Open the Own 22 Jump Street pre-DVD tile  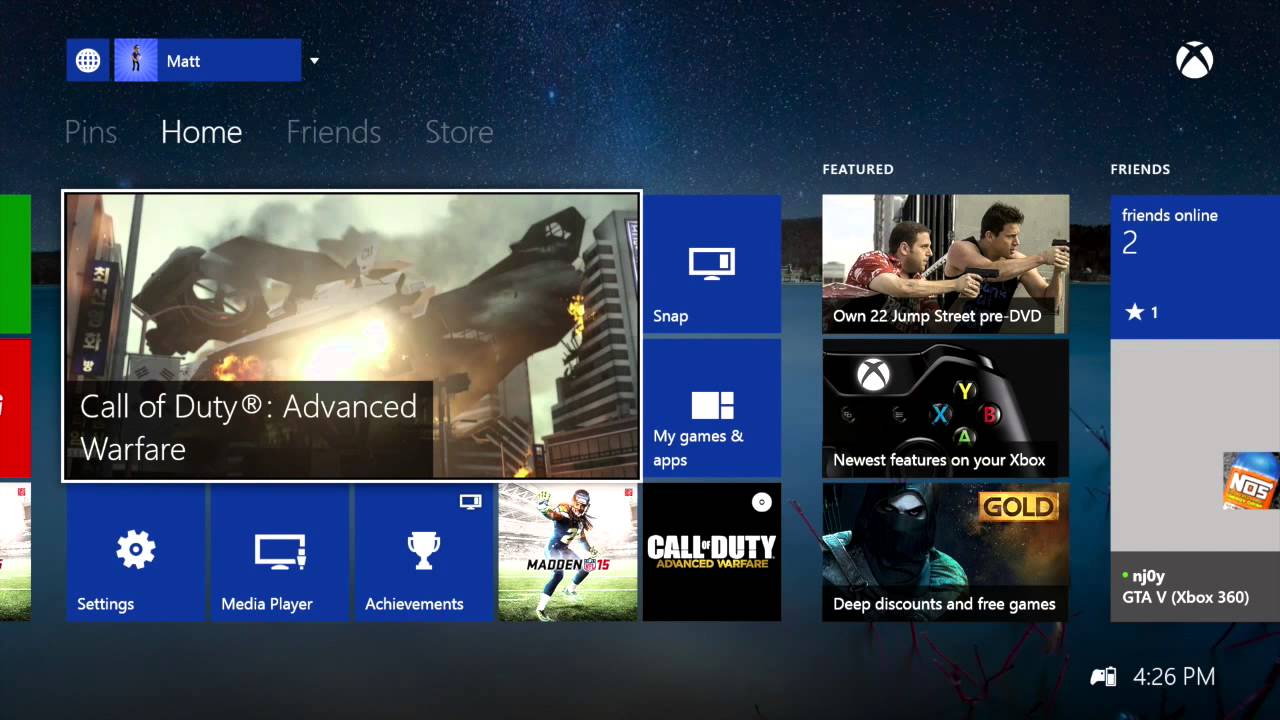(945, 264)
